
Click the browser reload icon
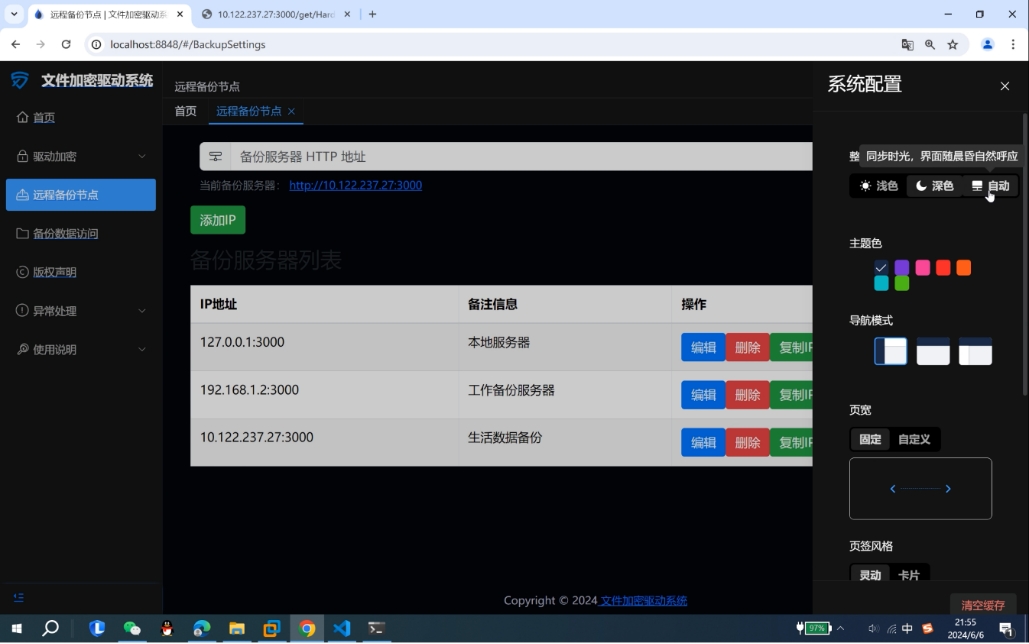click(66, 45)
